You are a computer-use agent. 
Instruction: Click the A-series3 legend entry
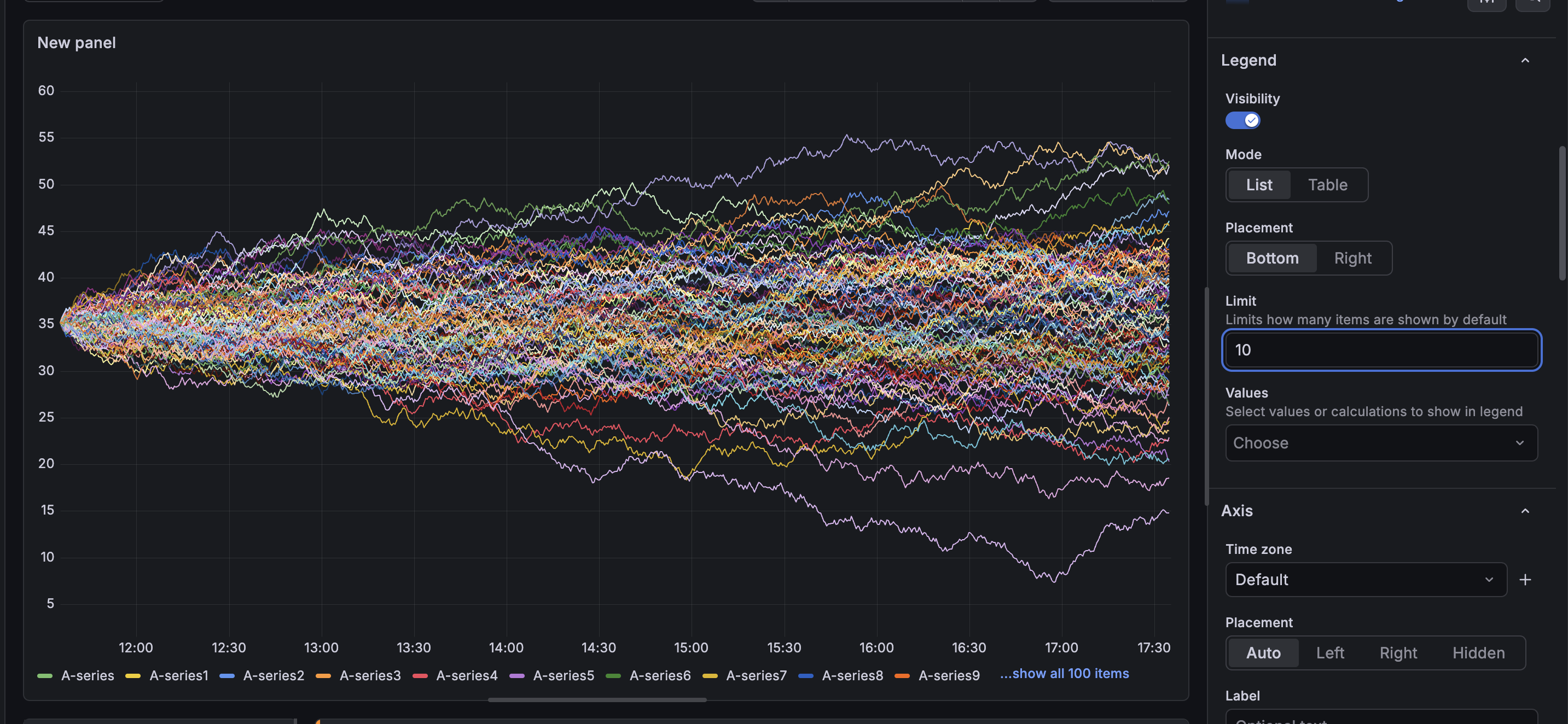click(x=369, y=676)
